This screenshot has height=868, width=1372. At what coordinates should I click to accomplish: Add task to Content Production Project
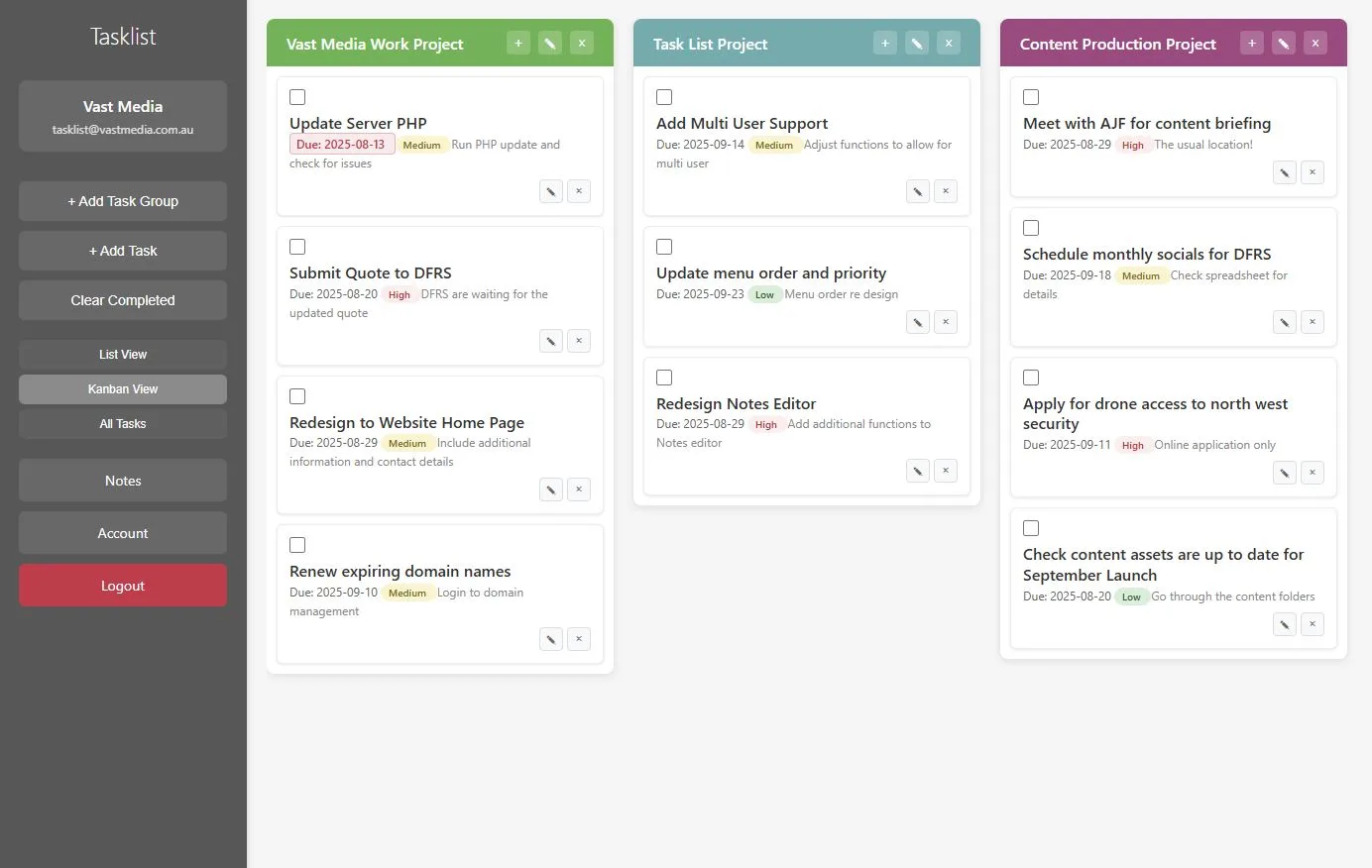coord(1252,43)
